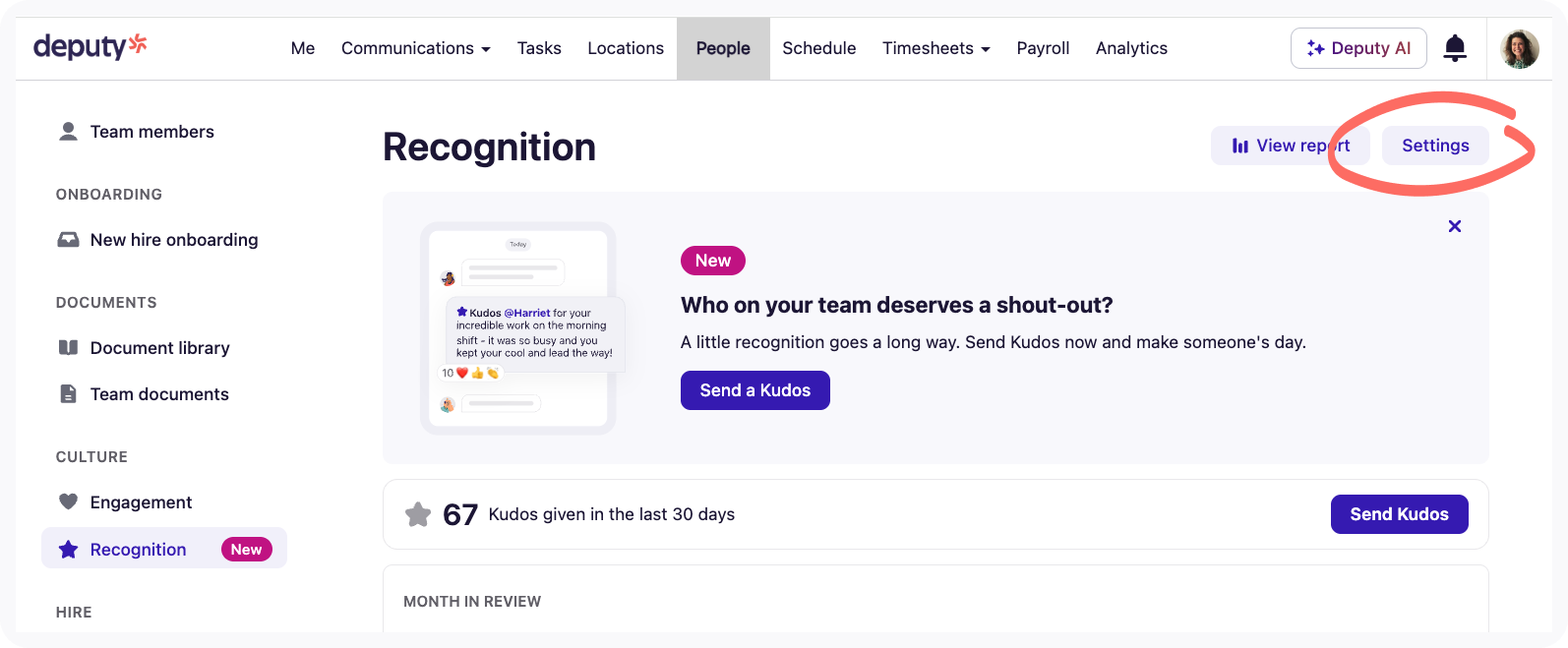The height and width of the screenshot is (648, 1568).
Task: Click the Engagement heart icon
Action: [x=68, y=502]
